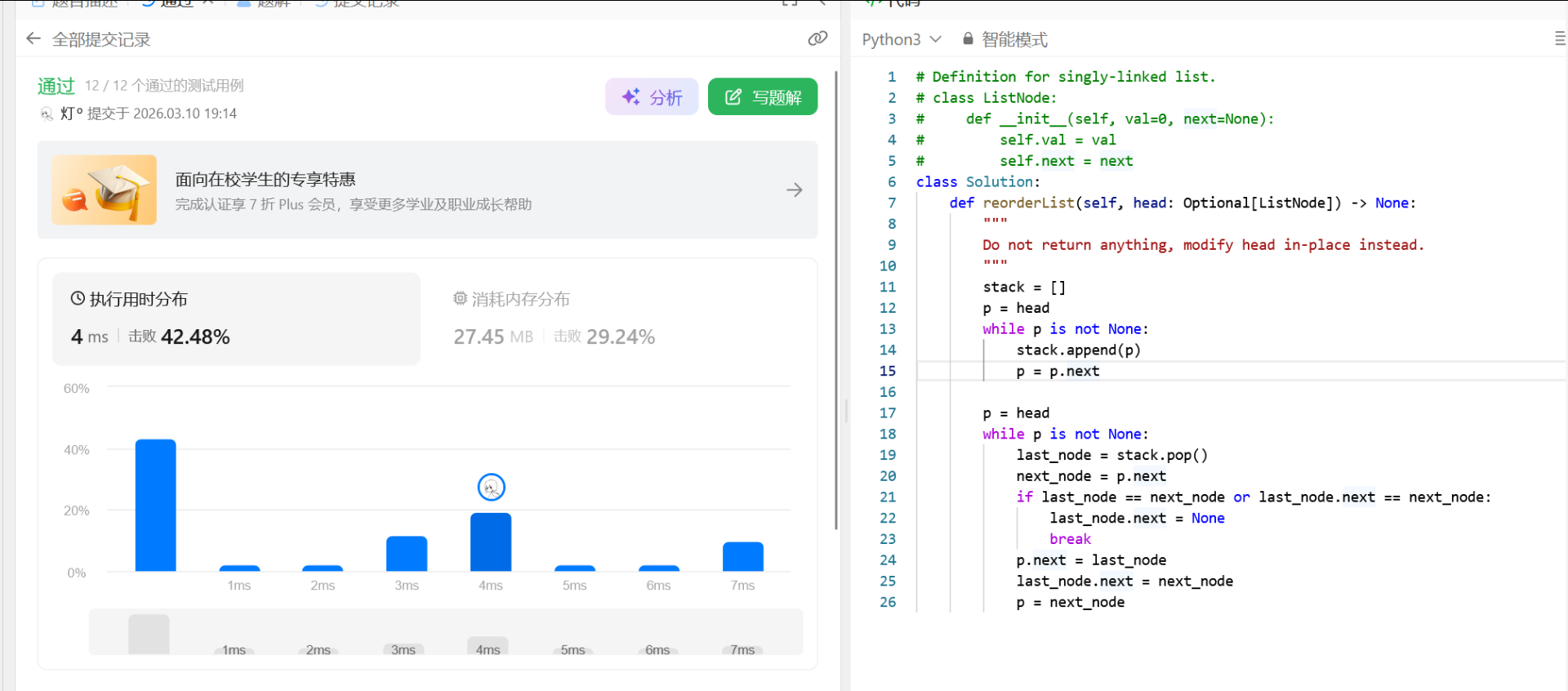
Task: Copy submission link via chain icon
Action: click(x=817, y=38)
